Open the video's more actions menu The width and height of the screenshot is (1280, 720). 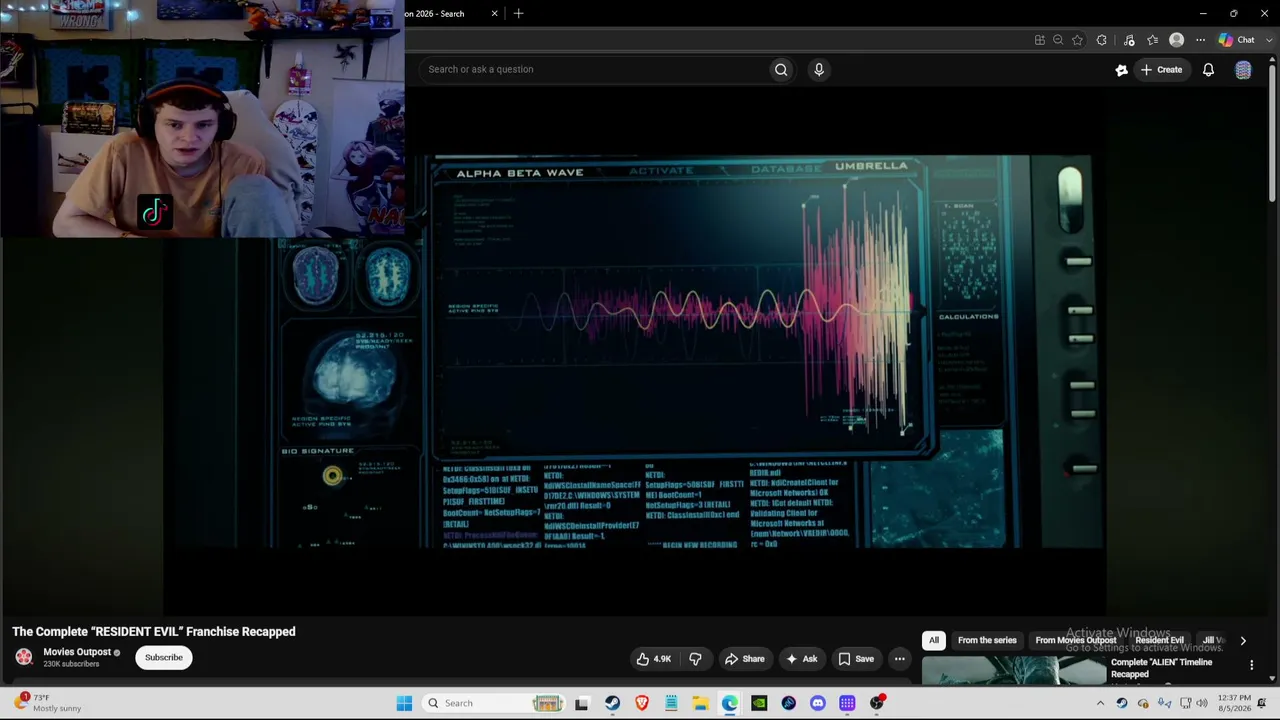(x=899, y=659)
